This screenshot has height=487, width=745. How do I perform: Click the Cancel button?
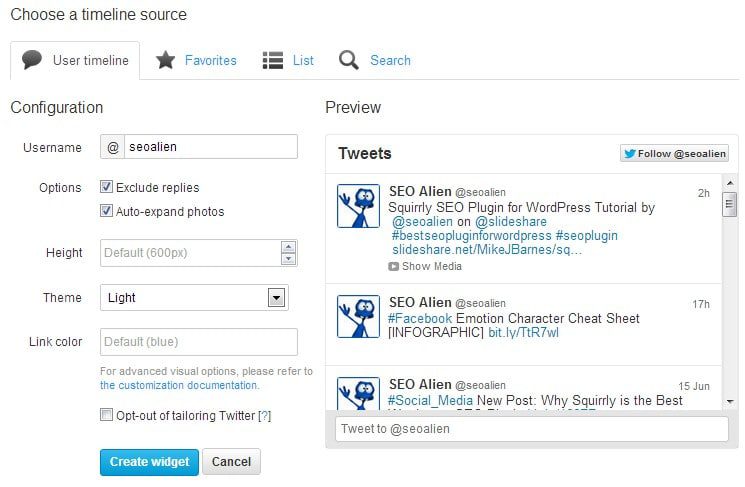(x=231, y=462)
